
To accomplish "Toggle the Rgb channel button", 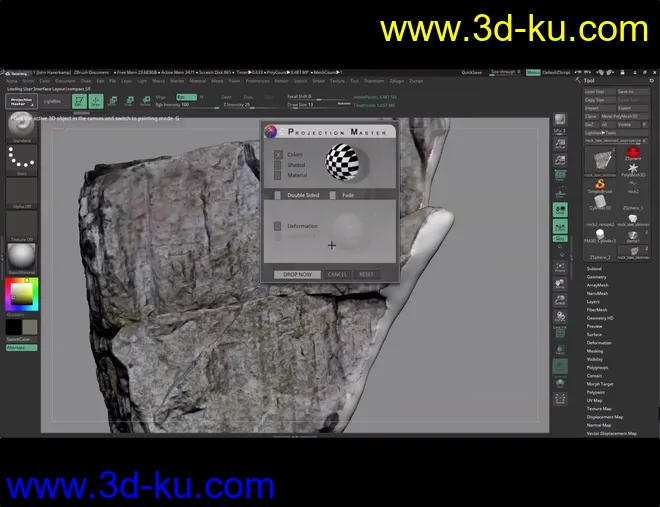I will pyautogui.click(x=186, y=97).
